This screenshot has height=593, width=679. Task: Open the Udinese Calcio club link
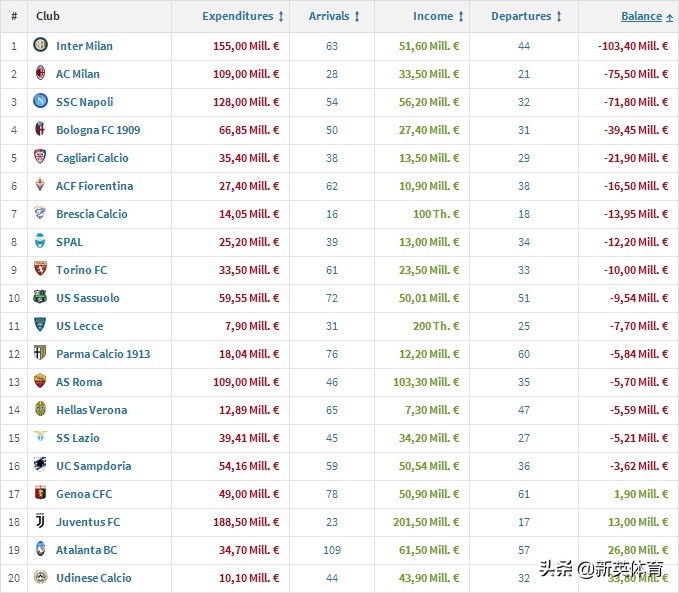tap(93, 578)
